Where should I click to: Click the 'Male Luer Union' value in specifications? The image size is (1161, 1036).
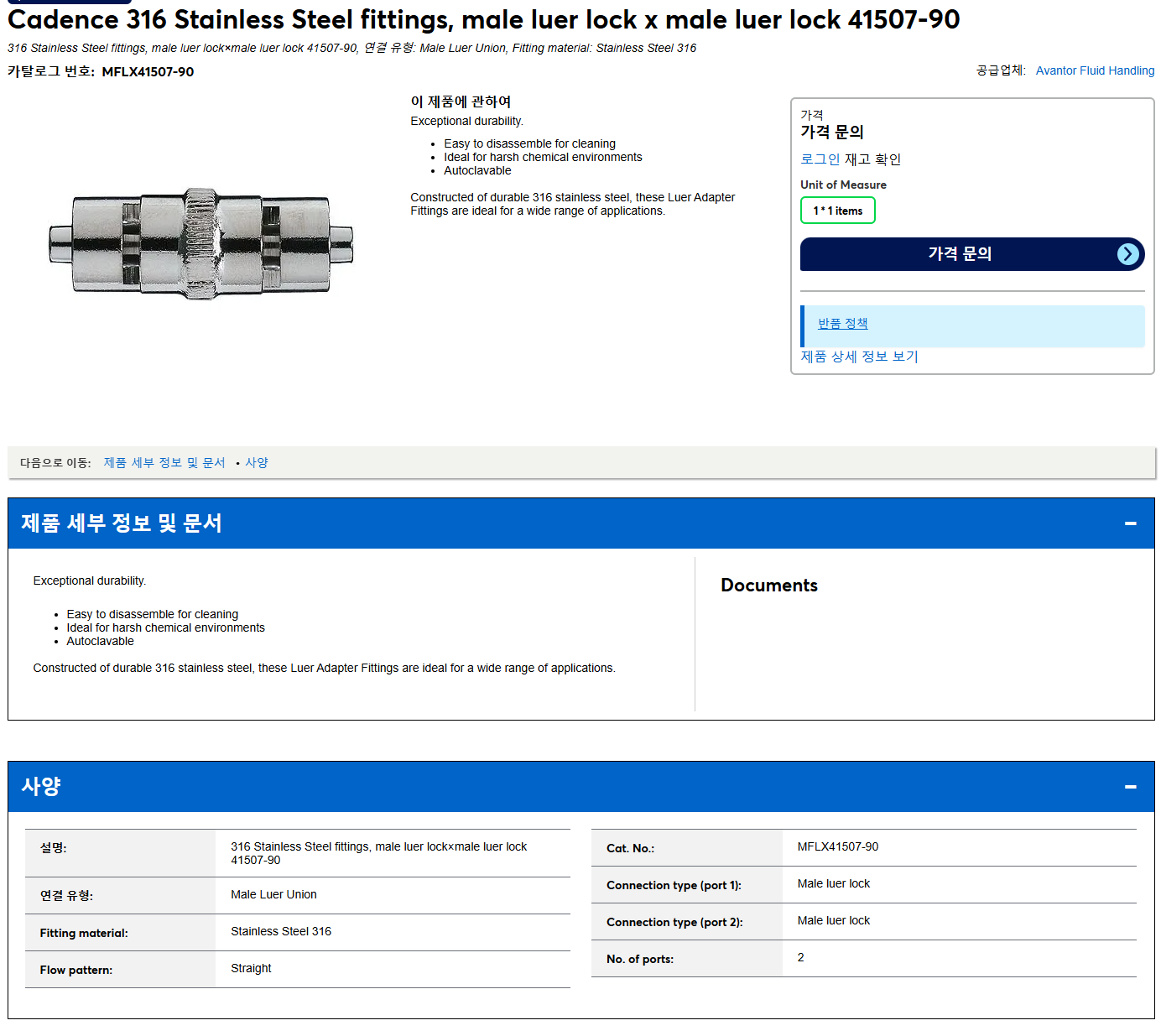pyautogui.click(x=273, y=895)
